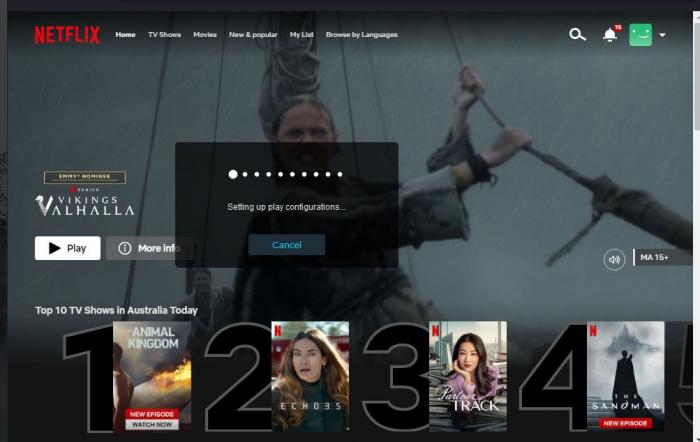Viewport: 700px width, 442px height.
Task: Expand the profile dropdown arrow
Action: [x=662, y=35]
